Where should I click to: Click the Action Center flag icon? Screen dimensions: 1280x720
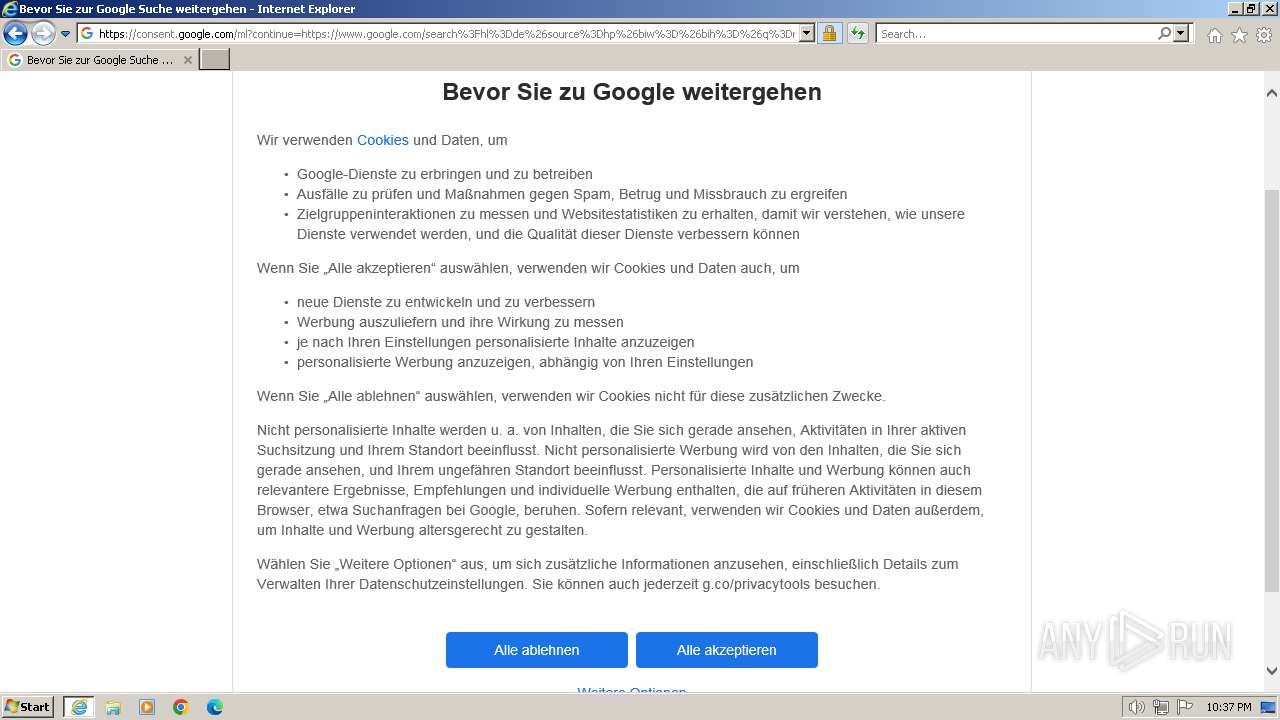[x=1184, y=707]
